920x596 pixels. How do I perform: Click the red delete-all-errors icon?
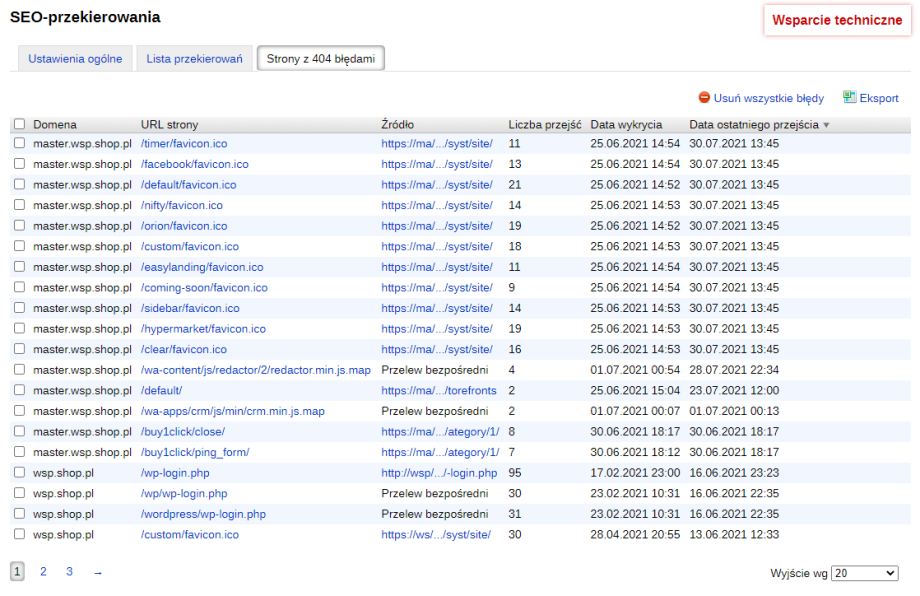tap(704, 98)
